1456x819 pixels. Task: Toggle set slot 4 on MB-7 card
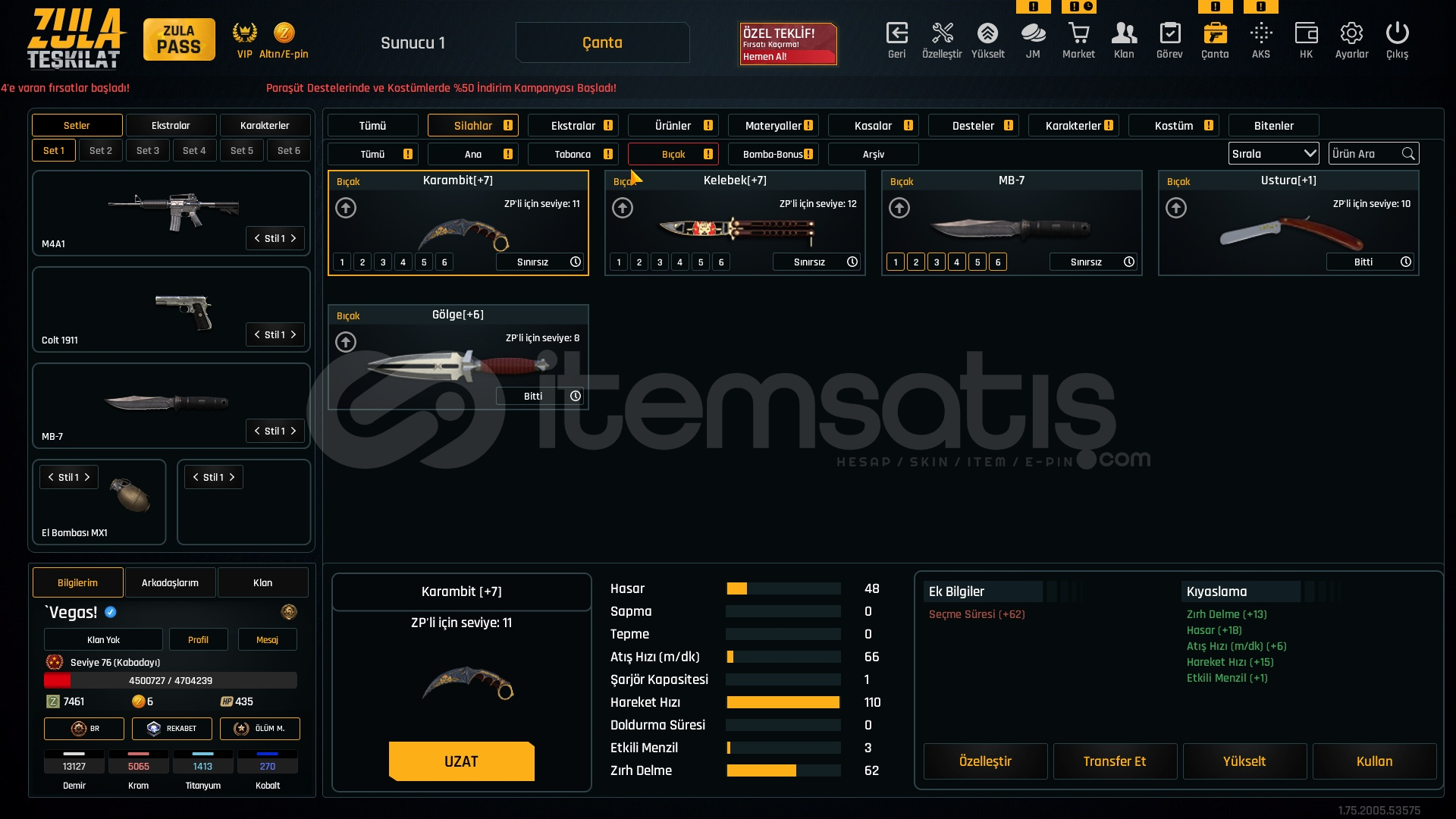point(957,262)
